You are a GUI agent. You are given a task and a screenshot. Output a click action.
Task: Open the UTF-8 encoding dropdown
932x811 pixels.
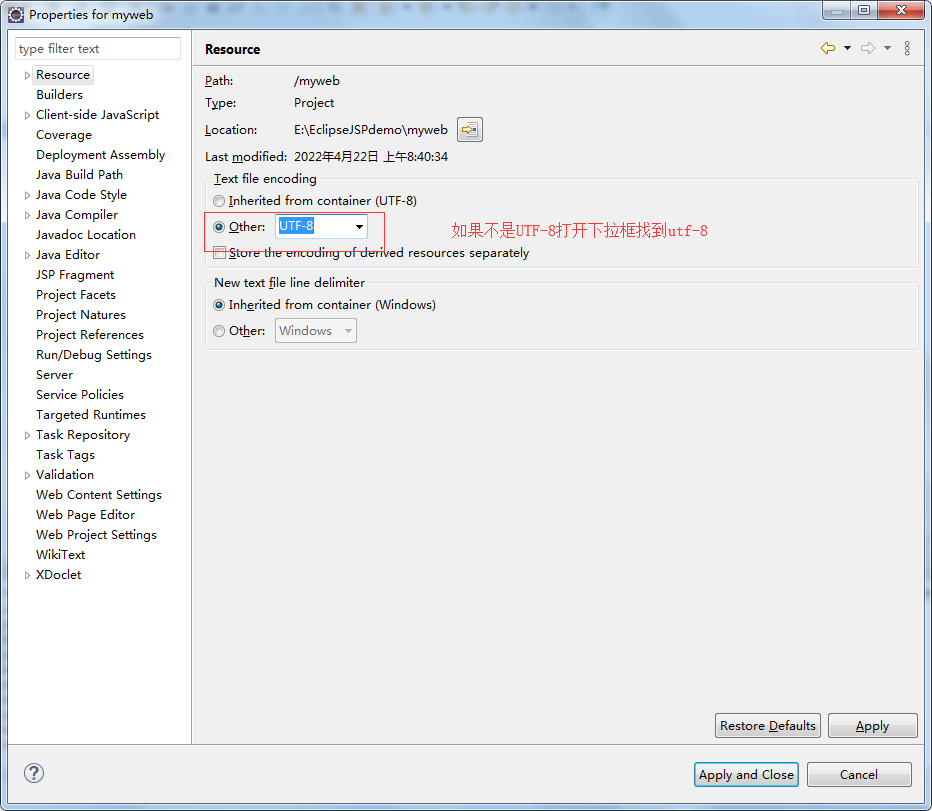[x=359, y=226]
